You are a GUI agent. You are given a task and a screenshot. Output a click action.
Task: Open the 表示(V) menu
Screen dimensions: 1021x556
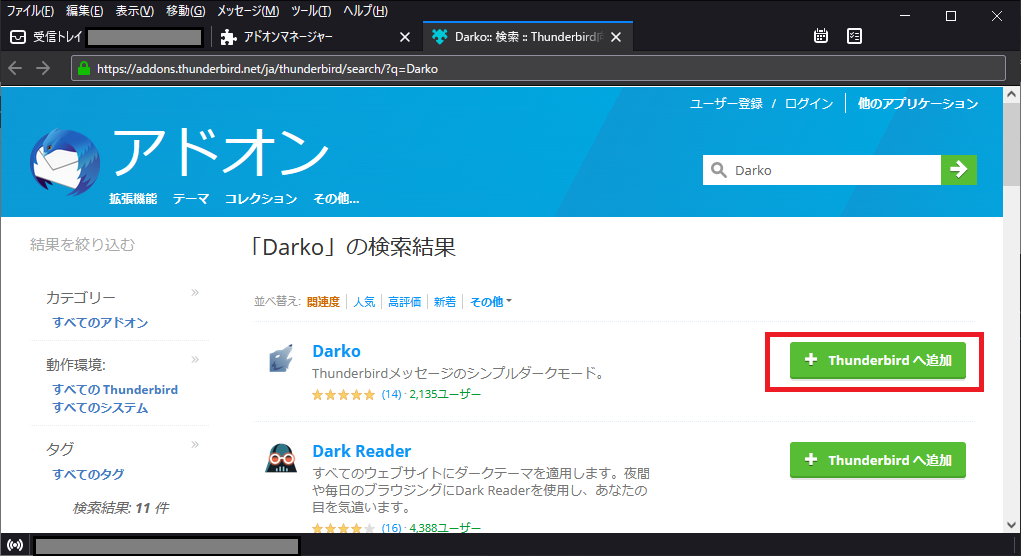tap(135, 10)
